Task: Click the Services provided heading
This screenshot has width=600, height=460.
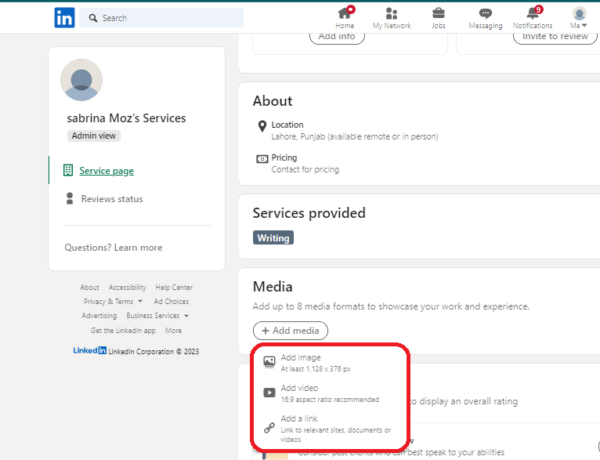Action: point(309,213)
